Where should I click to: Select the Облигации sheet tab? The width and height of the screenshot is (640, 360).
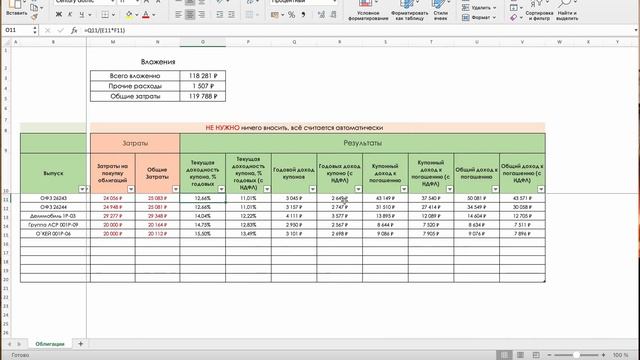(x=50, y=344)
